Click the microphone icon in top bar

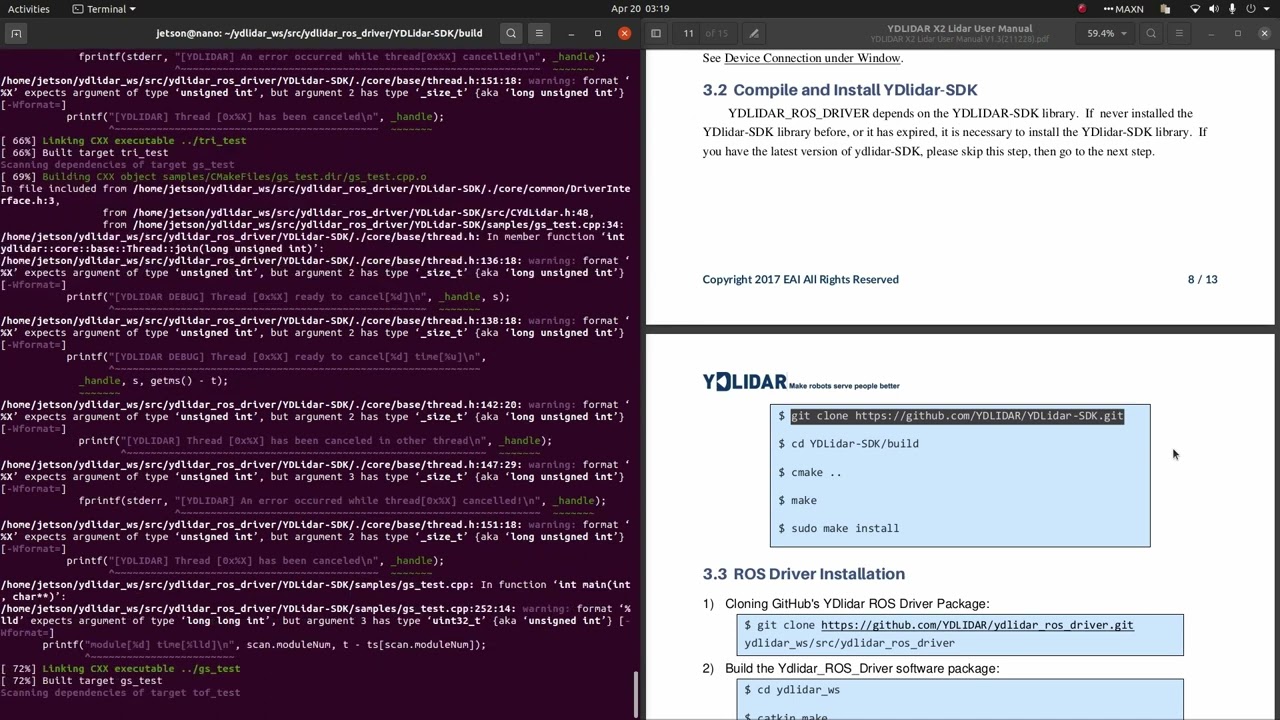pos(1232,9)
